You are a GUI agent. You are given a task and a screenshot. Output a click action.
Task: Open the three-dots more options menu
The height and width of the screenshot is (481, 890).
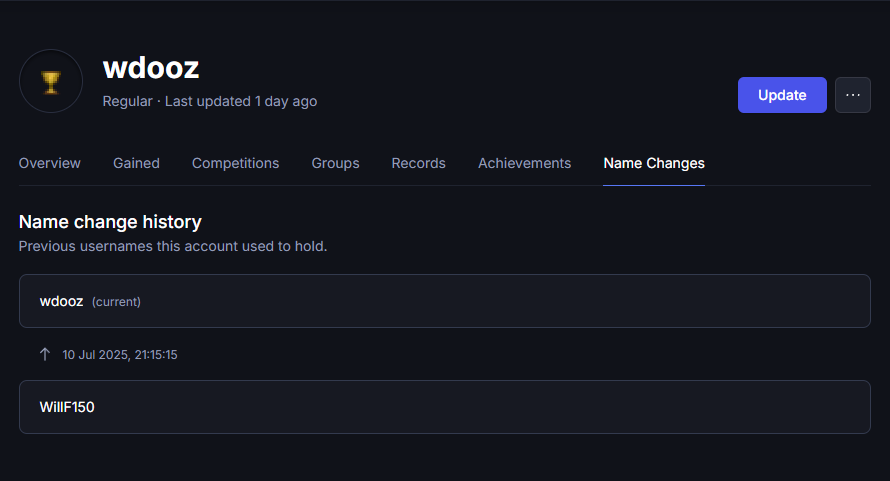coord(853,95)
